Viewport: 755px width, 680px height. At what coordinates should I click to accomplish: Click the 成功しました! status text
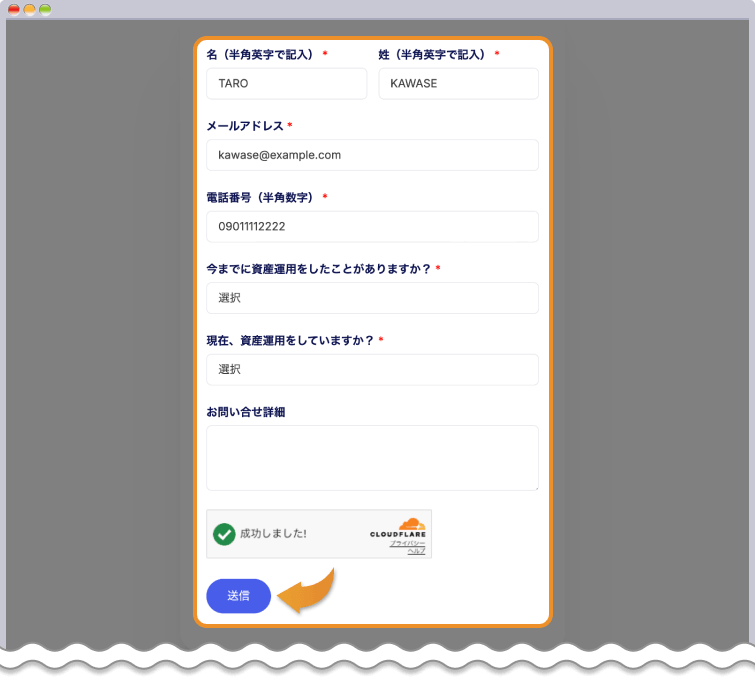273,534
